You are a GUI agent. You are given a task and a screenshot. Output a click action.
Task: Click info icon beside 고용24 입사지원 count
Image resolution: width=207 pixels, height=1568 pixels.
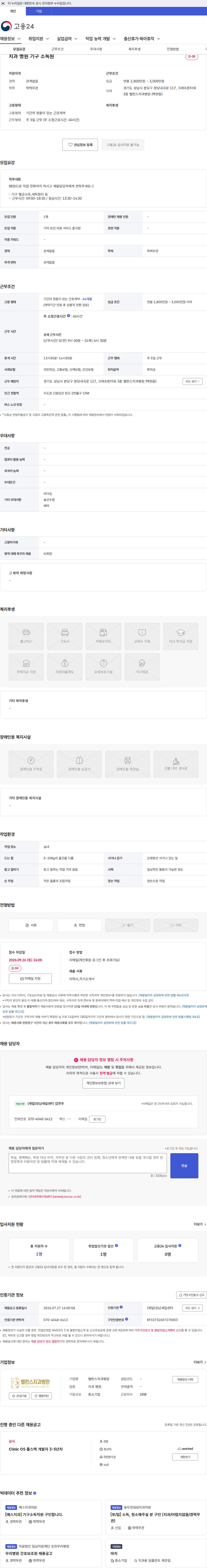tap(180, 1245)
